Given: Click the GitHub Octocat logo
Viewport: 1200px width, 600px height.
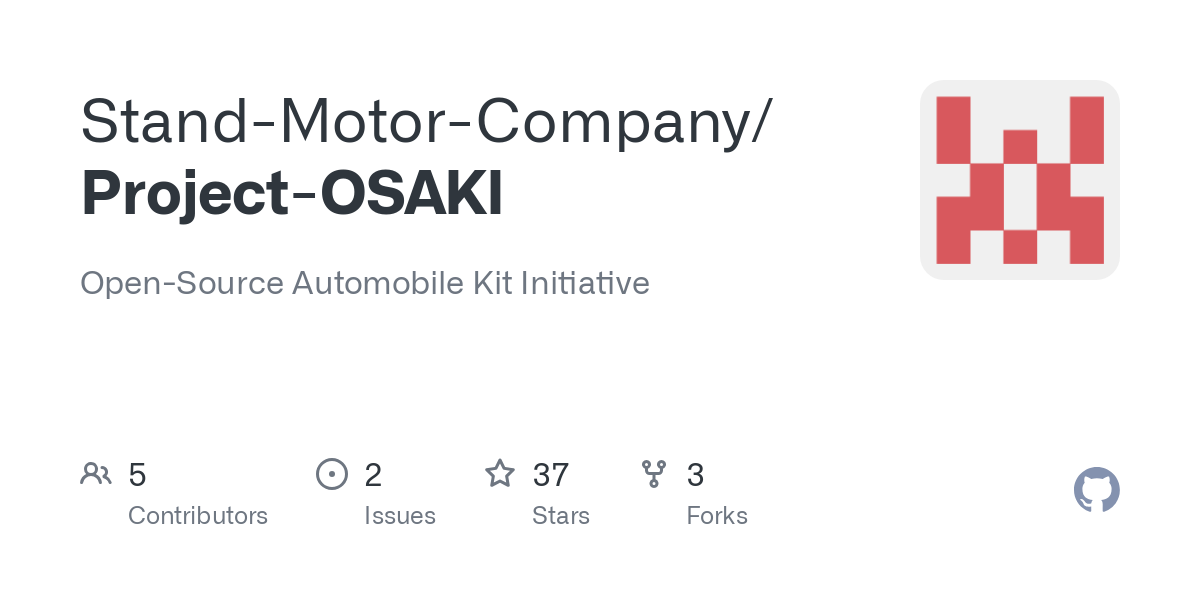Looking at the screenshot, I should coord(1096,490).
